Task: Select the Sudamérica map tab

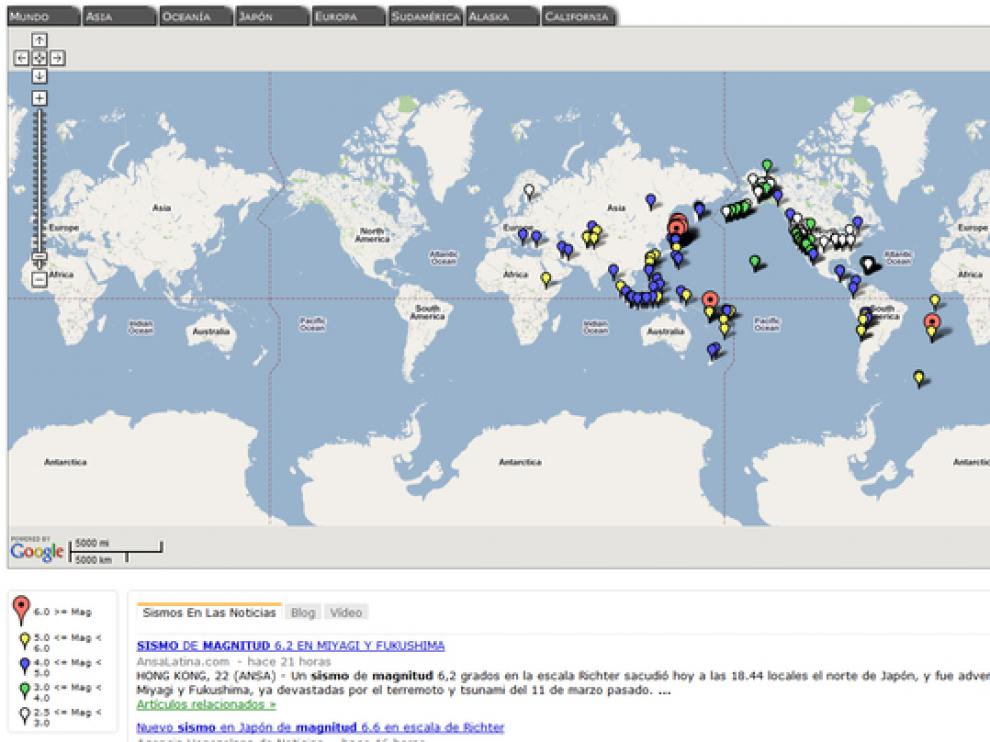Action: pos(425,16)
